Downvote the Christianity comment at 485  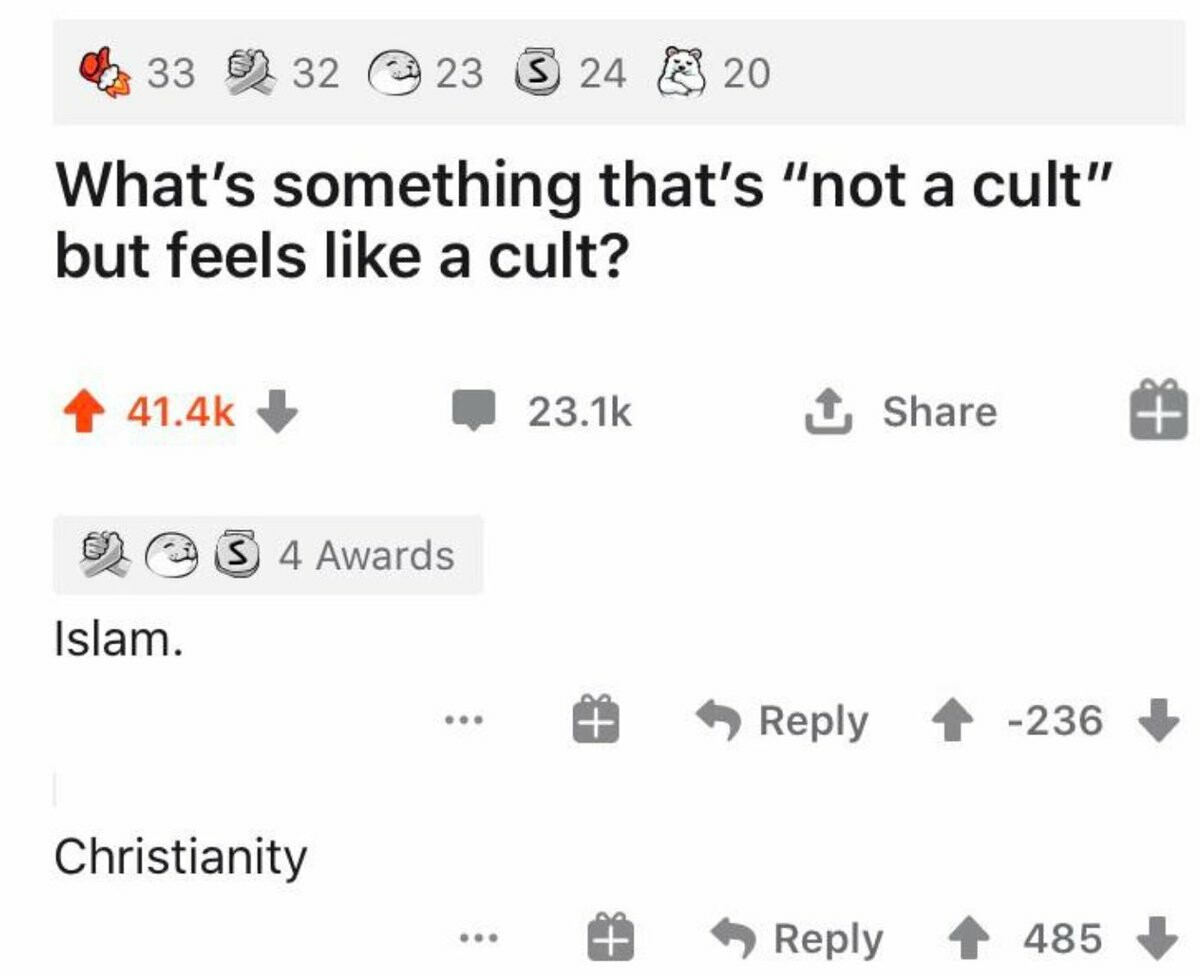point(1157,938)
